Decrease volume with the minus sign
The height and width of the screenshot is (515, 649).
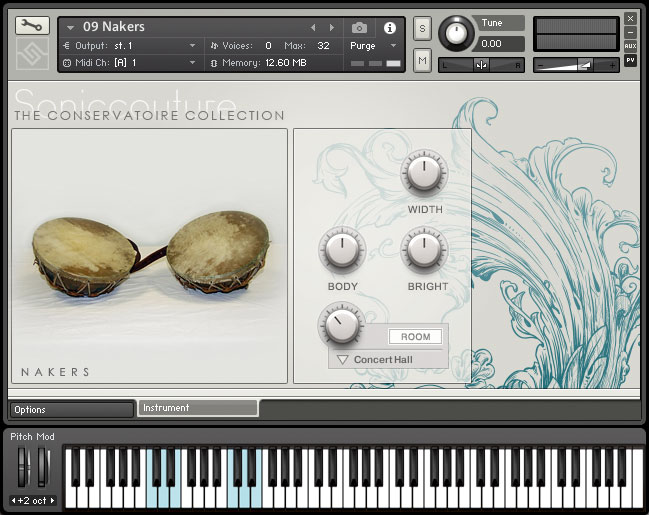tap(540, 65)
